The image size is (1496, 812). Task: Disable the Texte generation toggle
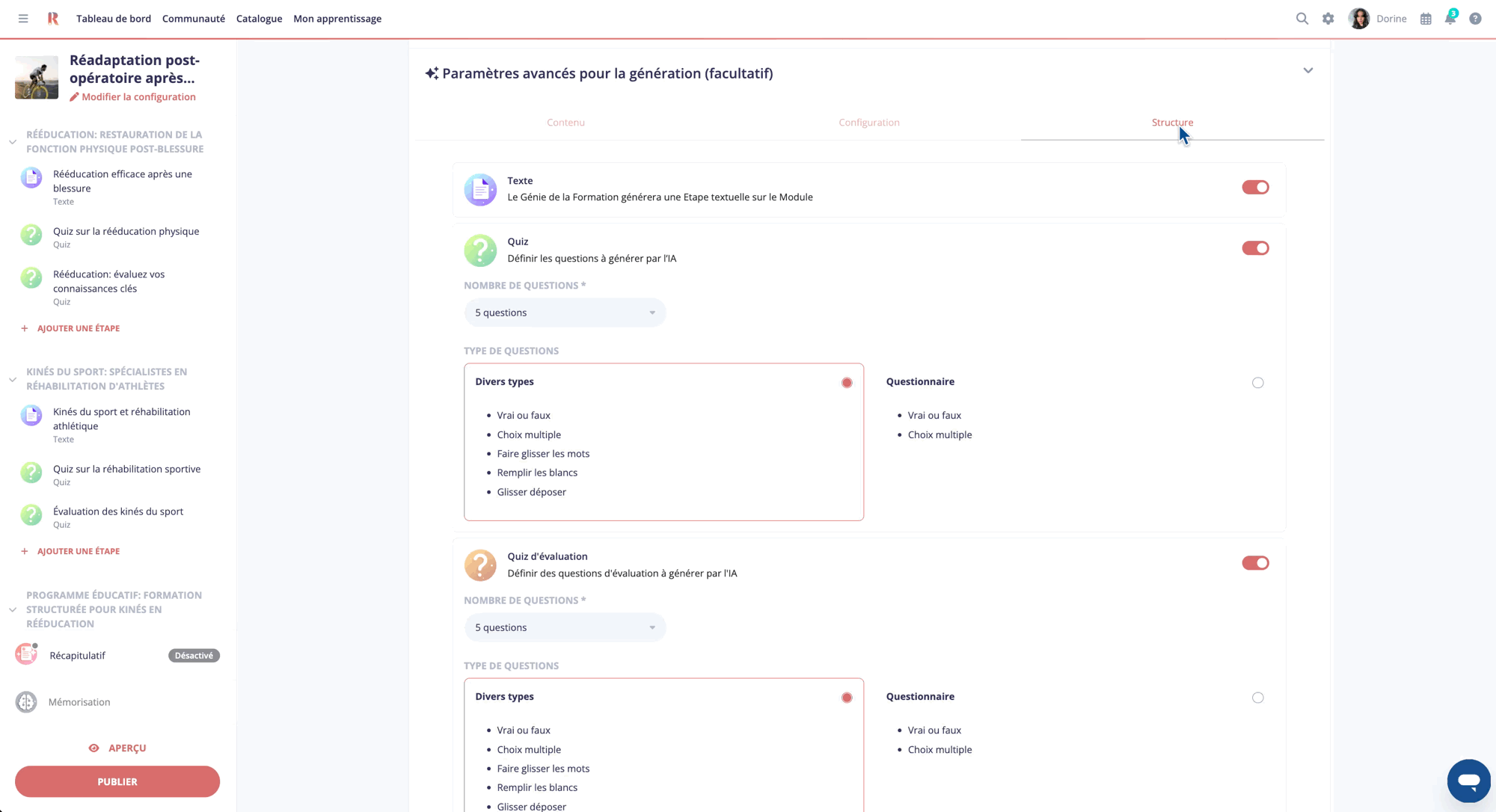click(1255, 187)
